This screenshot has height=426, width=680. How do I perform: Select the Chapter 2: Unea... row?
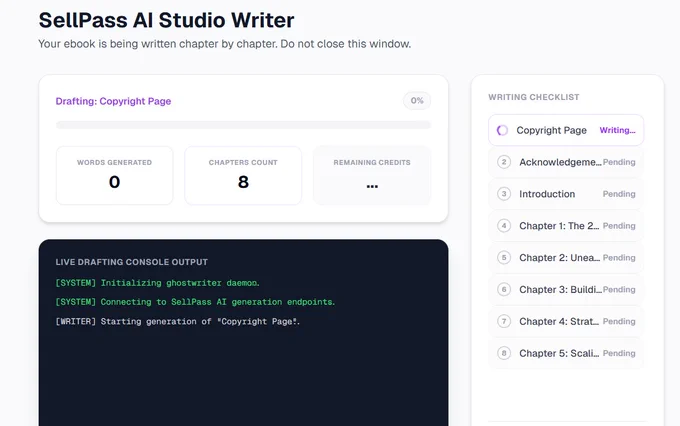566,258
